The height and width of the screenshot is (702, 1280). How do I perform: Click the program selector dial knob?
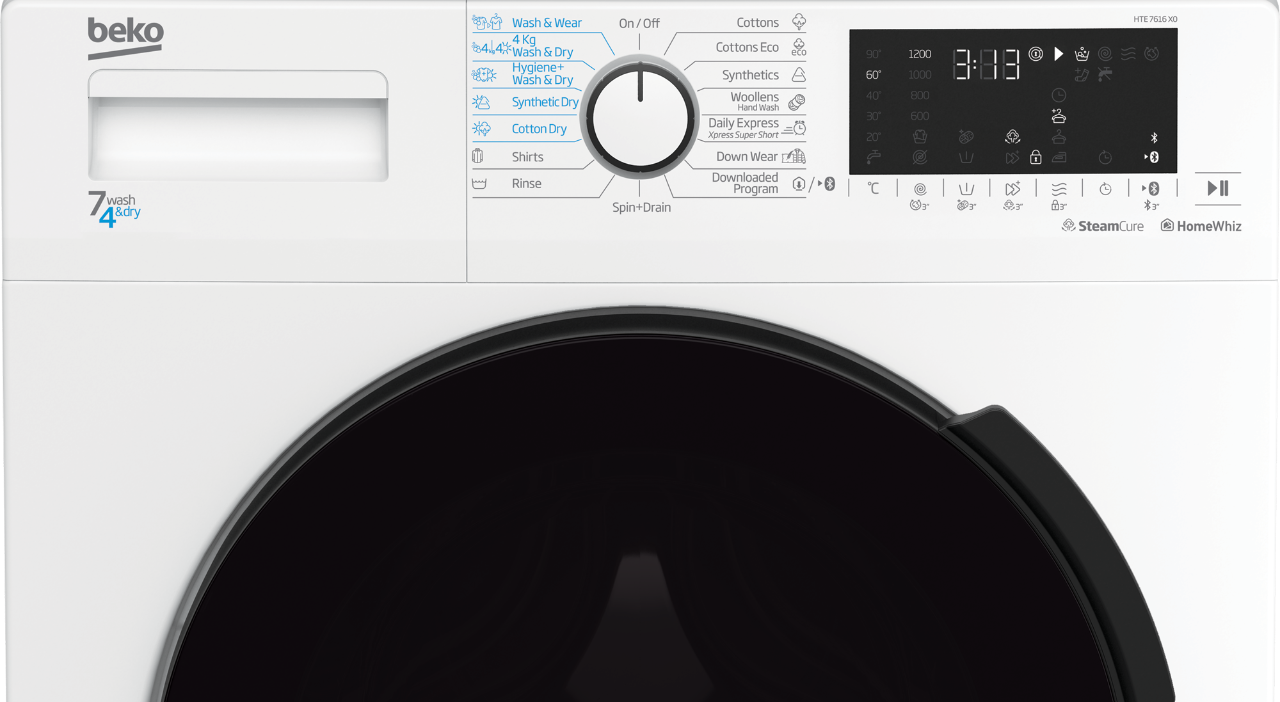640,117
